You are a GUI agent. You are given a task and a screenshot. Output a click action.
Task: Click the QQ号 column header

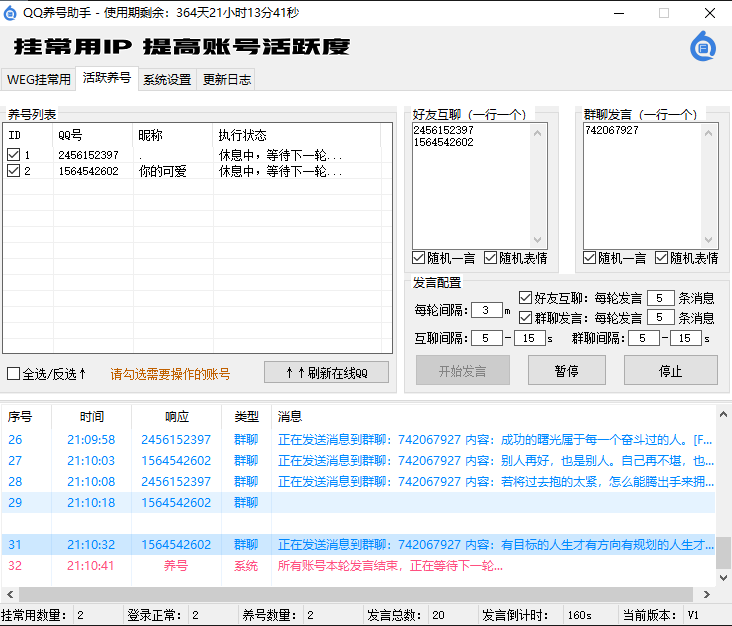92,135
